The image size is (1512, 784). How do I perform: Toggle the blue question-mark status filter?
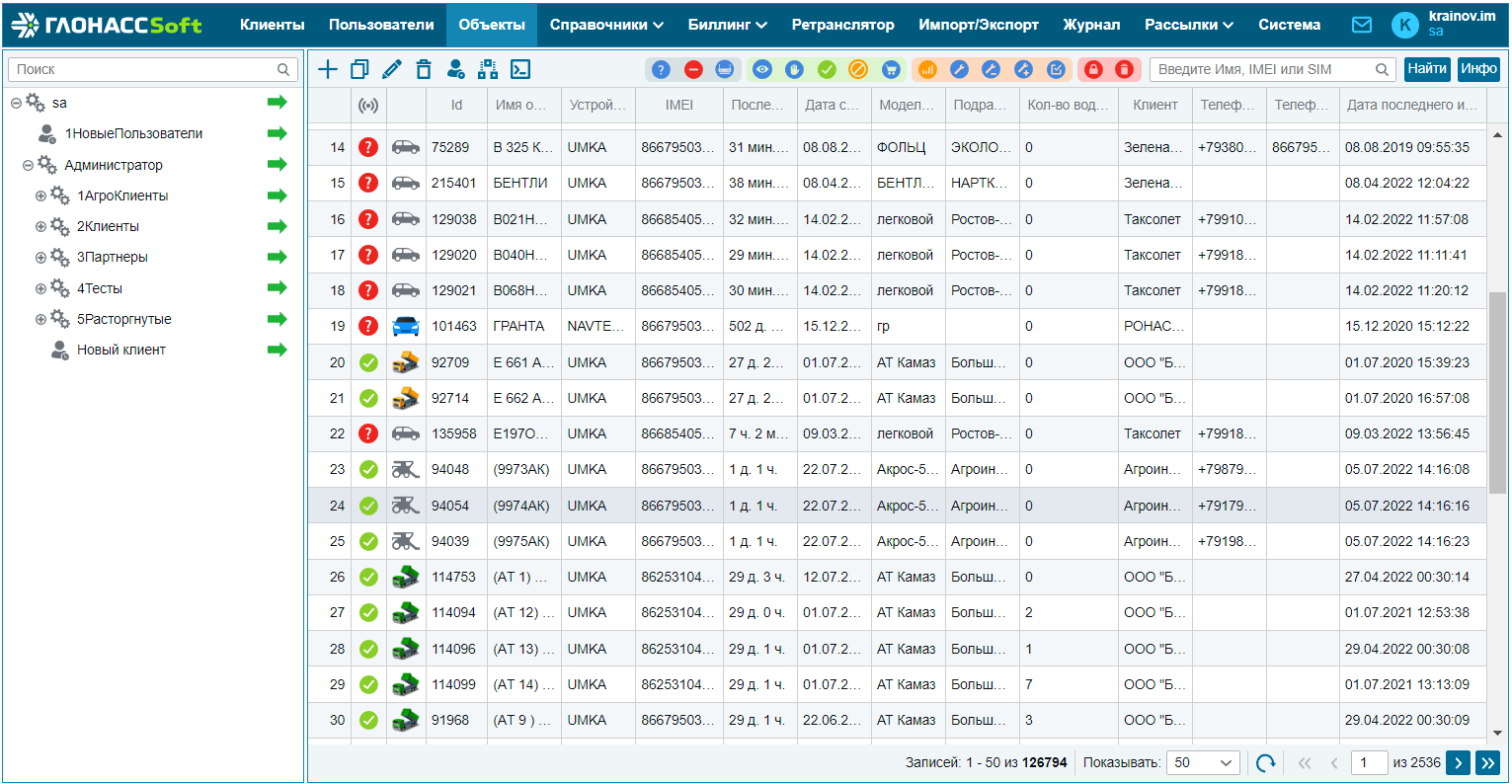(x=662, y=69)
